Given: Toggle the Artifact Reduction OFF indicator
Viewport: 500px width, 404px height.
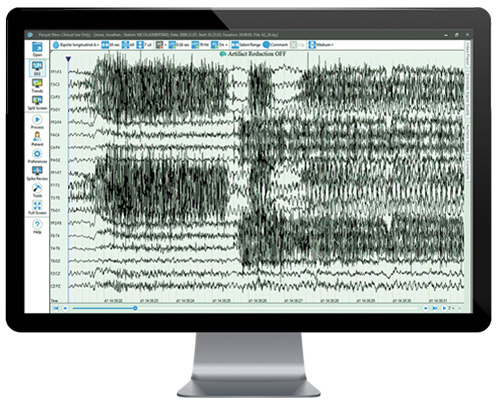Looking at the screenshot, I should pos(253,54).
